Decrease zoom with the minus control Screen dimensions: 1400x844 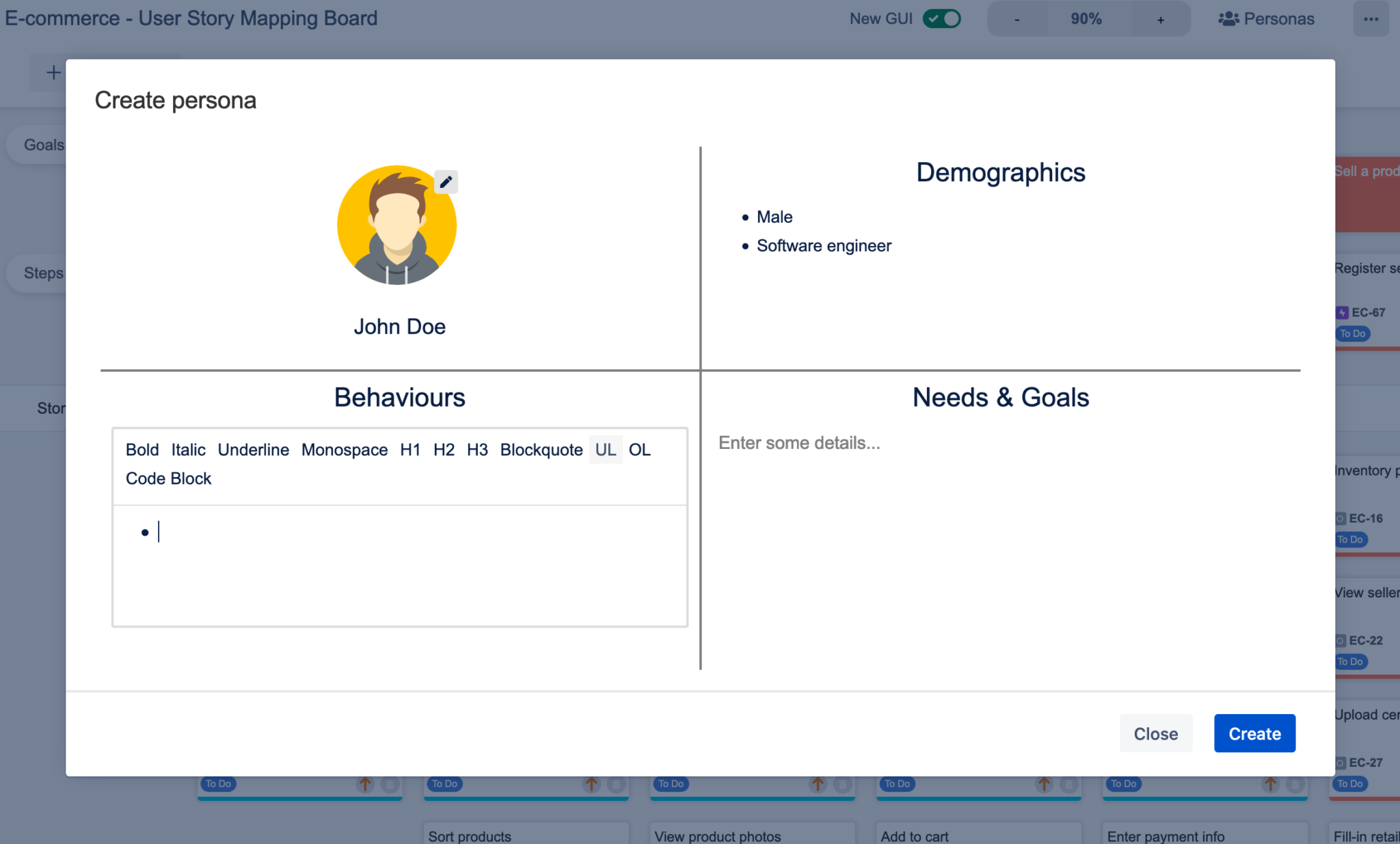click(1017, 18)
